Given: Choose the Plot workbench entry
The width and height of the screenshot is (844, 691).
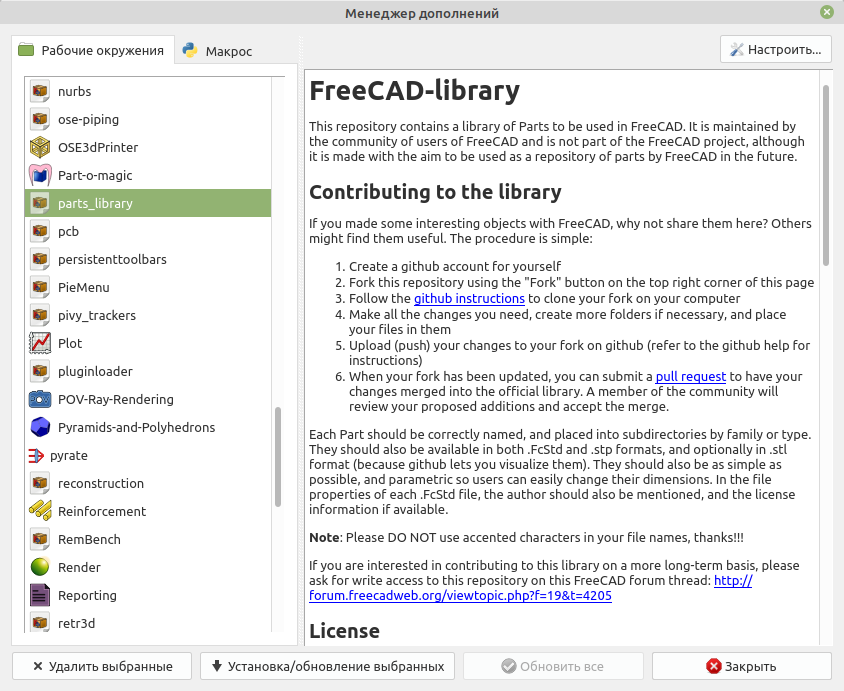Looking at the screenshot, I should [x=148, y=343].
